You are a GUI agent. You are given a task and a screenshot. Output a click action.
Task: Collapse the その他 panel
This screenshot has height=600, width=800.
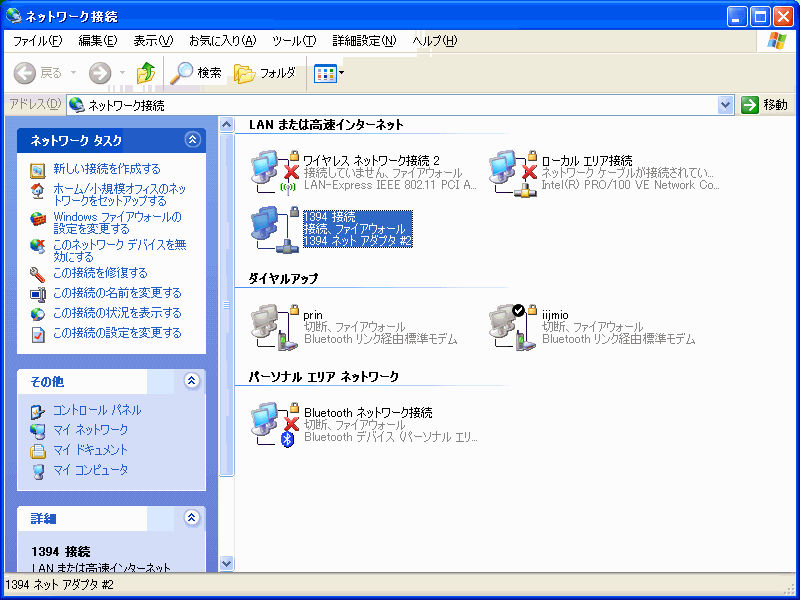click(x=192, y=381)
